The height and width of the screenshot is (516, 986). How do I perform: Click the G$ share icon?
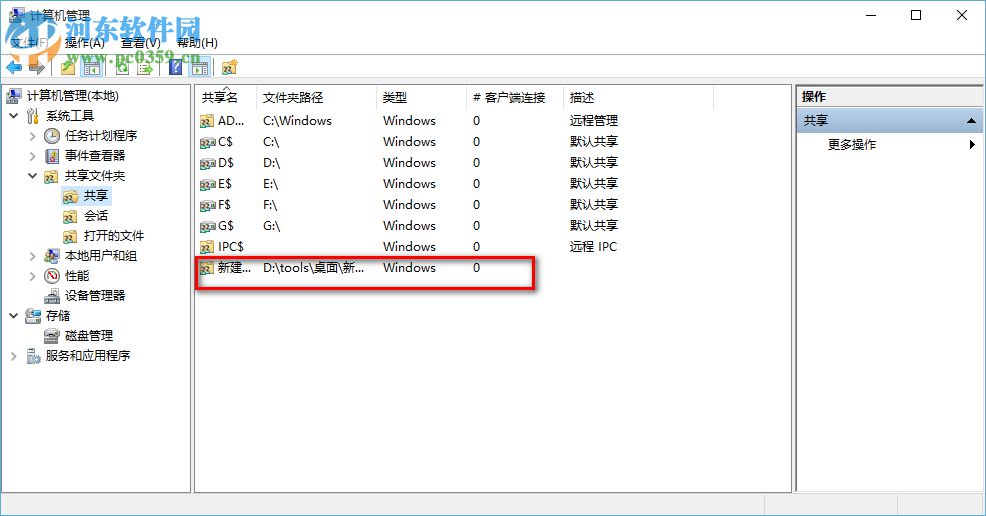208,226
